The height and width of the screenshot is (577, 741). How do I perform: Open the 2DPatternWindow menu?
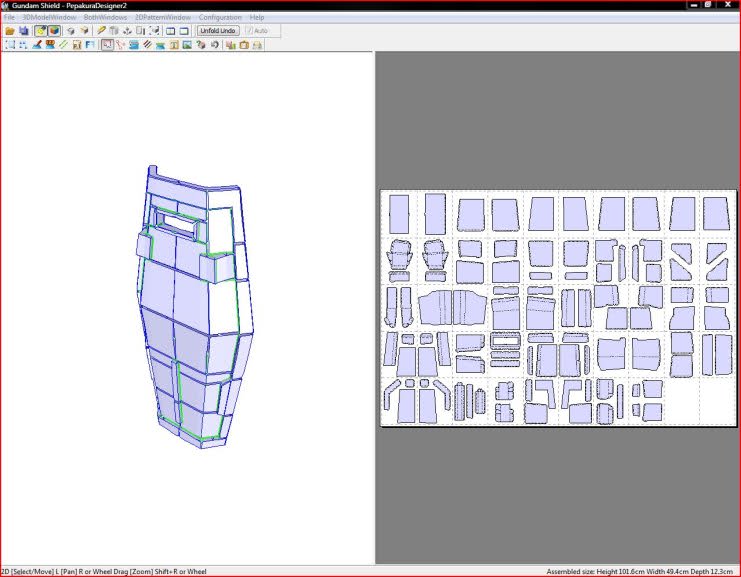click(163, 17)
